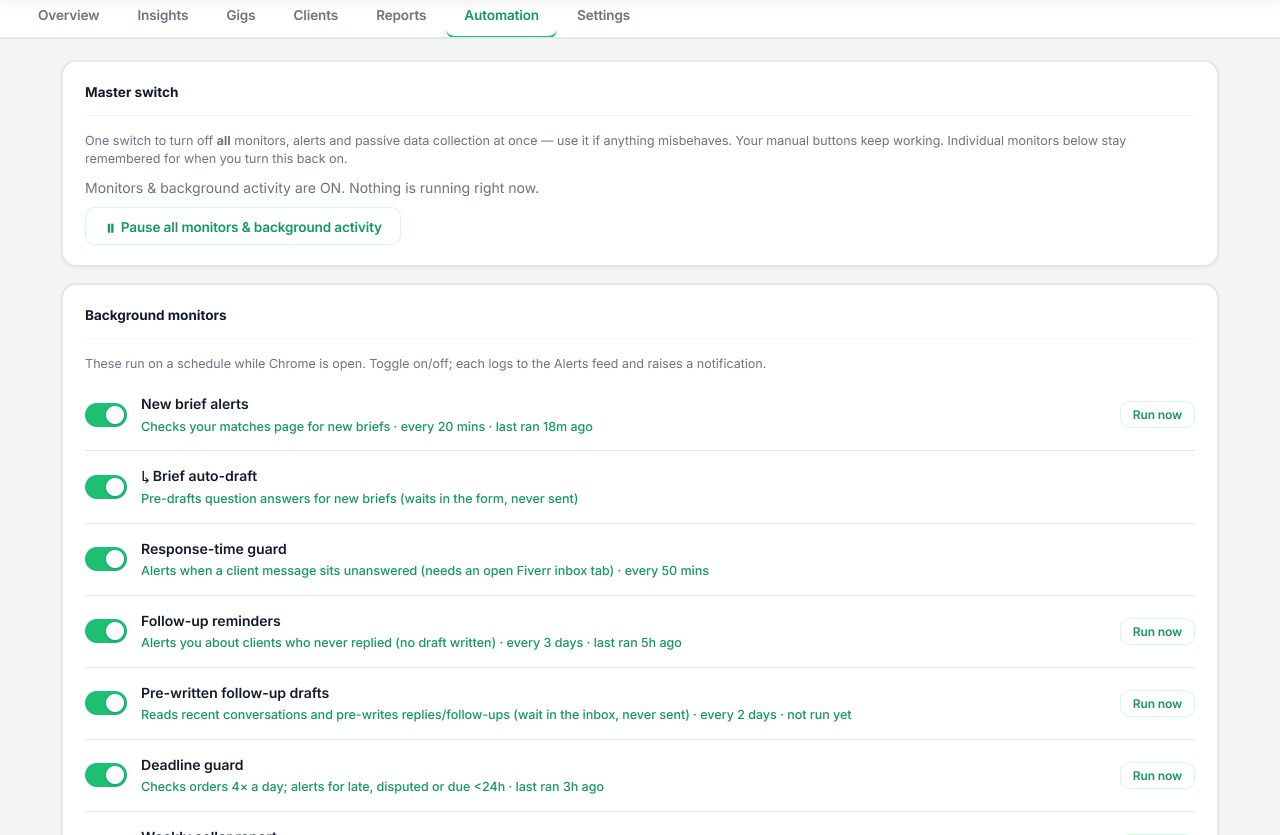Screen dimensions: 1280x835
Task: Disable the New brief alerts toggle
Action: tap(106, 415)
